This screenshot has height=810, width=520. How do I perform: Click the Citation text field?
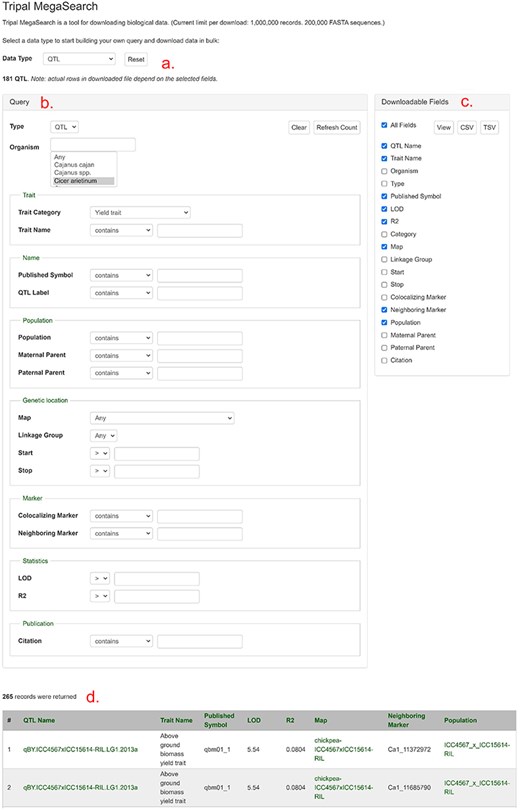(x=200, y=642)
